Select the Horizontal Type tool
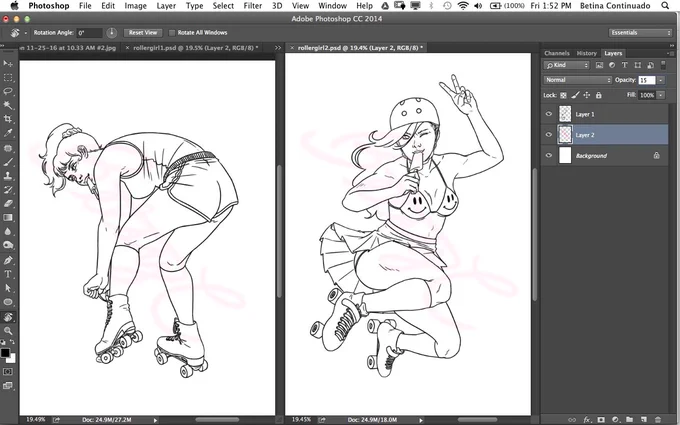The width and height of the screenshot is (680, 425). (8, 275)
